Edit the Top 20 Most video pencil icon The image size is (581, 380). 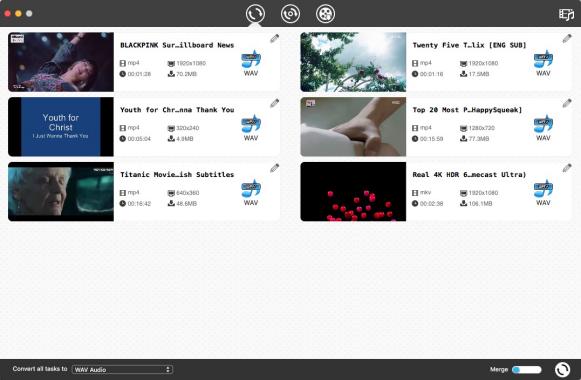[567, 103]
